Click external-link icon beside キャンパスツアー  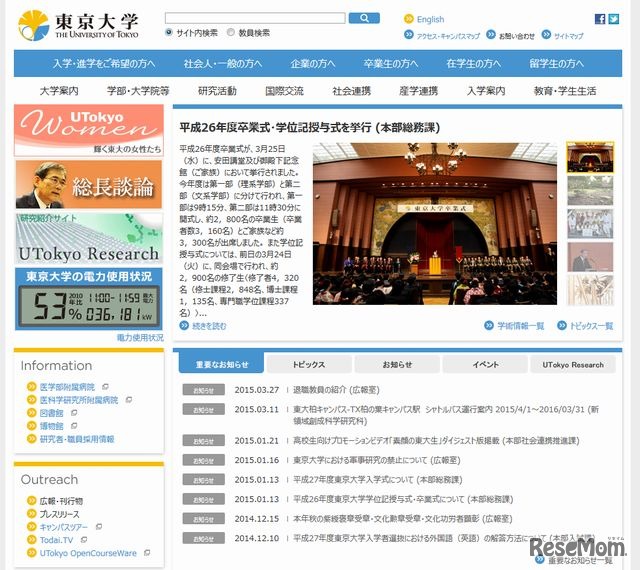pyautogui.click(x=98, y=526)
